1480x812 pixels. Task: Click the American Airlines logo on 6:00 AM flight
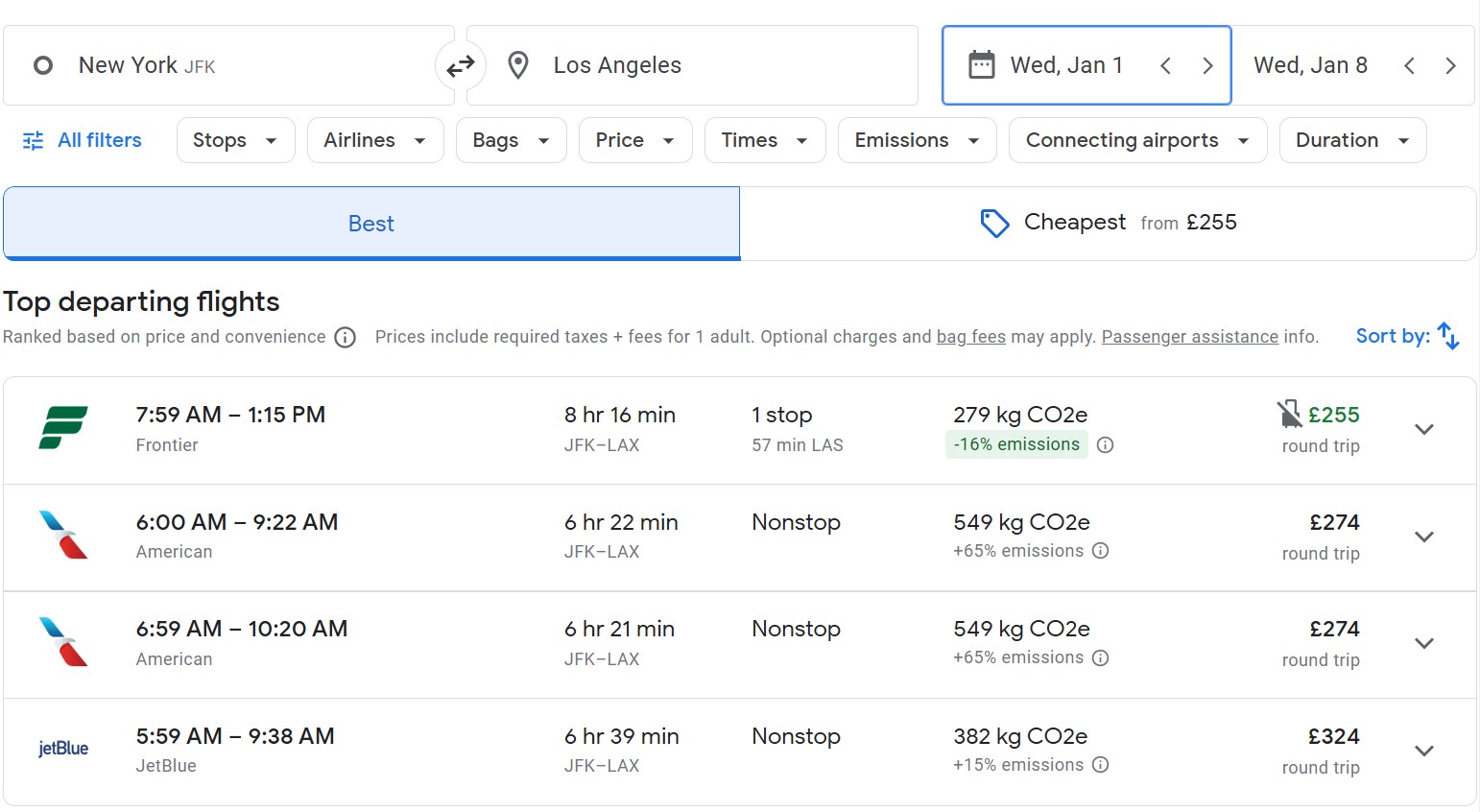(63, 536)
